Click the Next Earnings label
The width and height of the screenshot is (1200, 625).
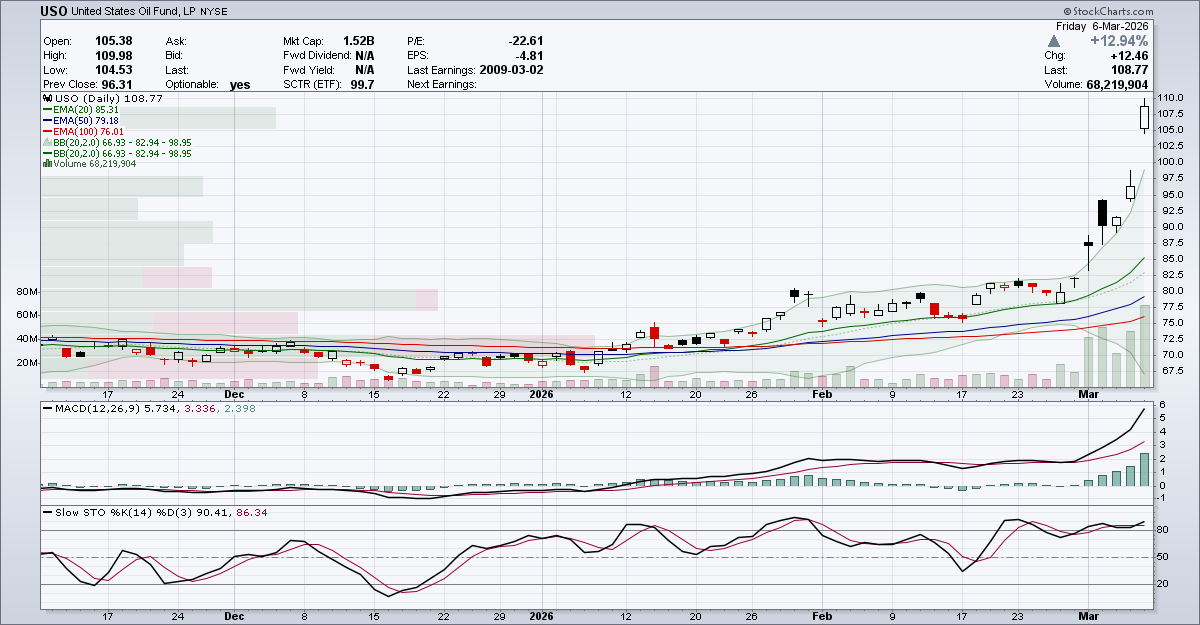pos(441,85)
